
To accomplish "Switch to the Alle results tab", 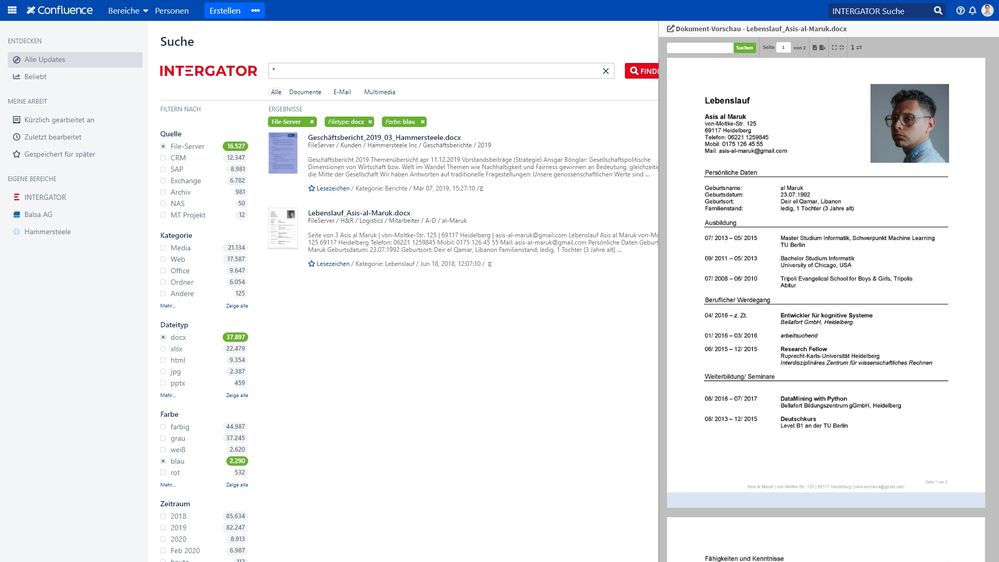I will [276, 92].
